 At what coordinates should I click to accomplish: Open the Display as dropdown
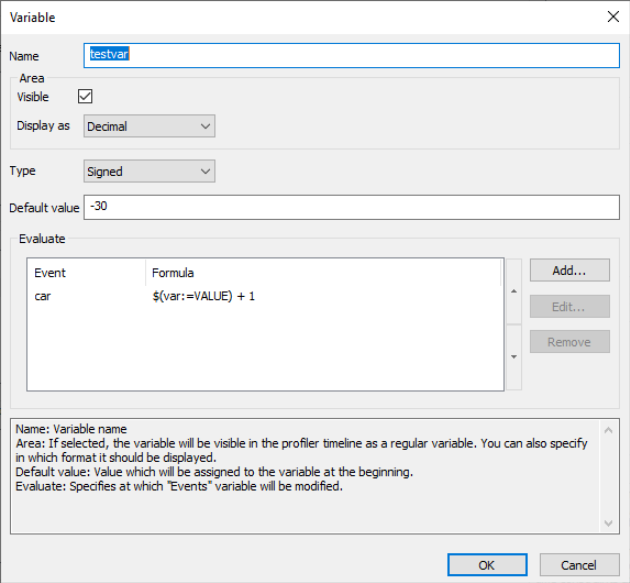click(149, 126)
